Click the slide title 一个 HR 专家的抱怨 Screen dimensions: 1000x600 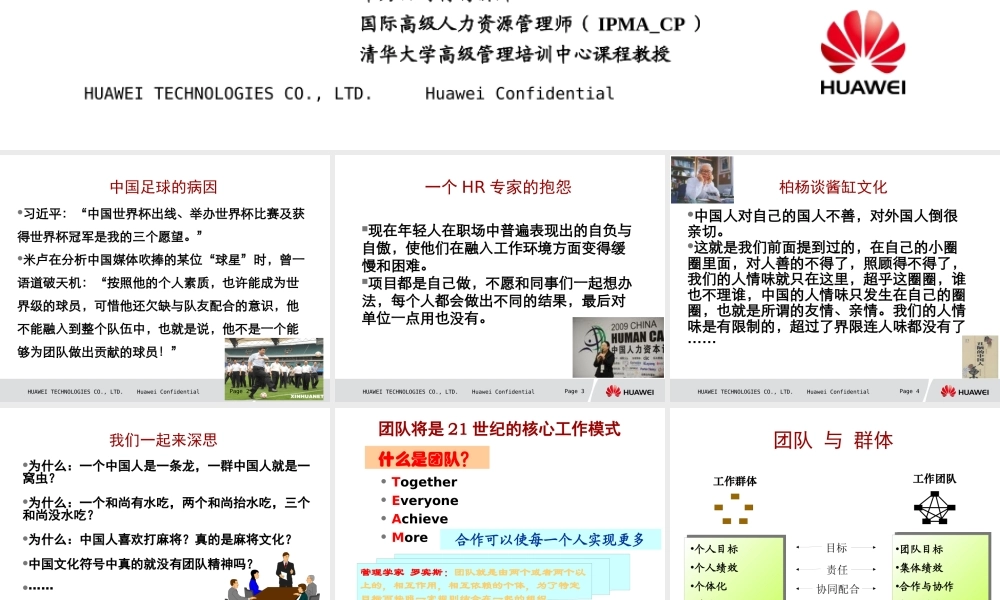[498, 187]
